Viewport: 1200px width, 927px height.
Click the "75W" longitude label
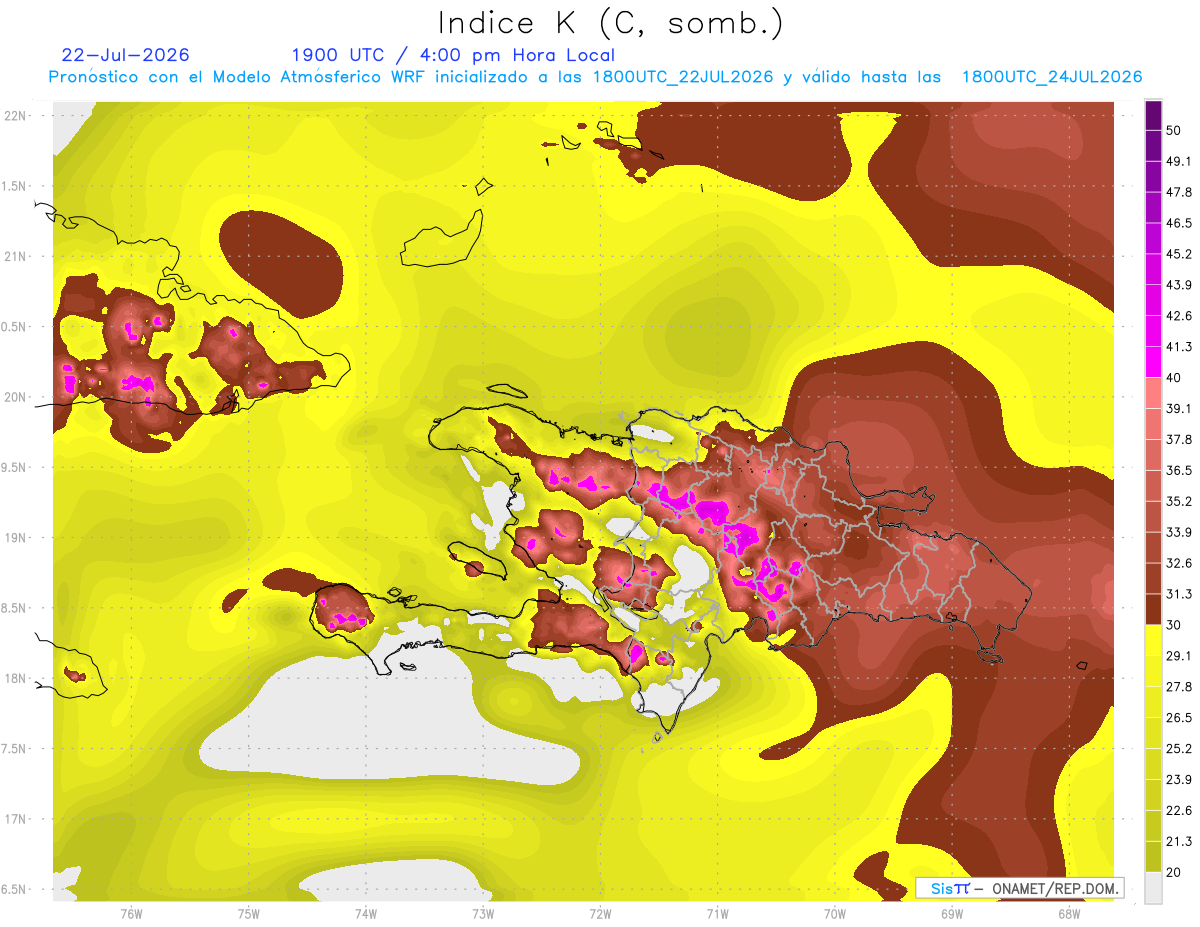point(249,913)
